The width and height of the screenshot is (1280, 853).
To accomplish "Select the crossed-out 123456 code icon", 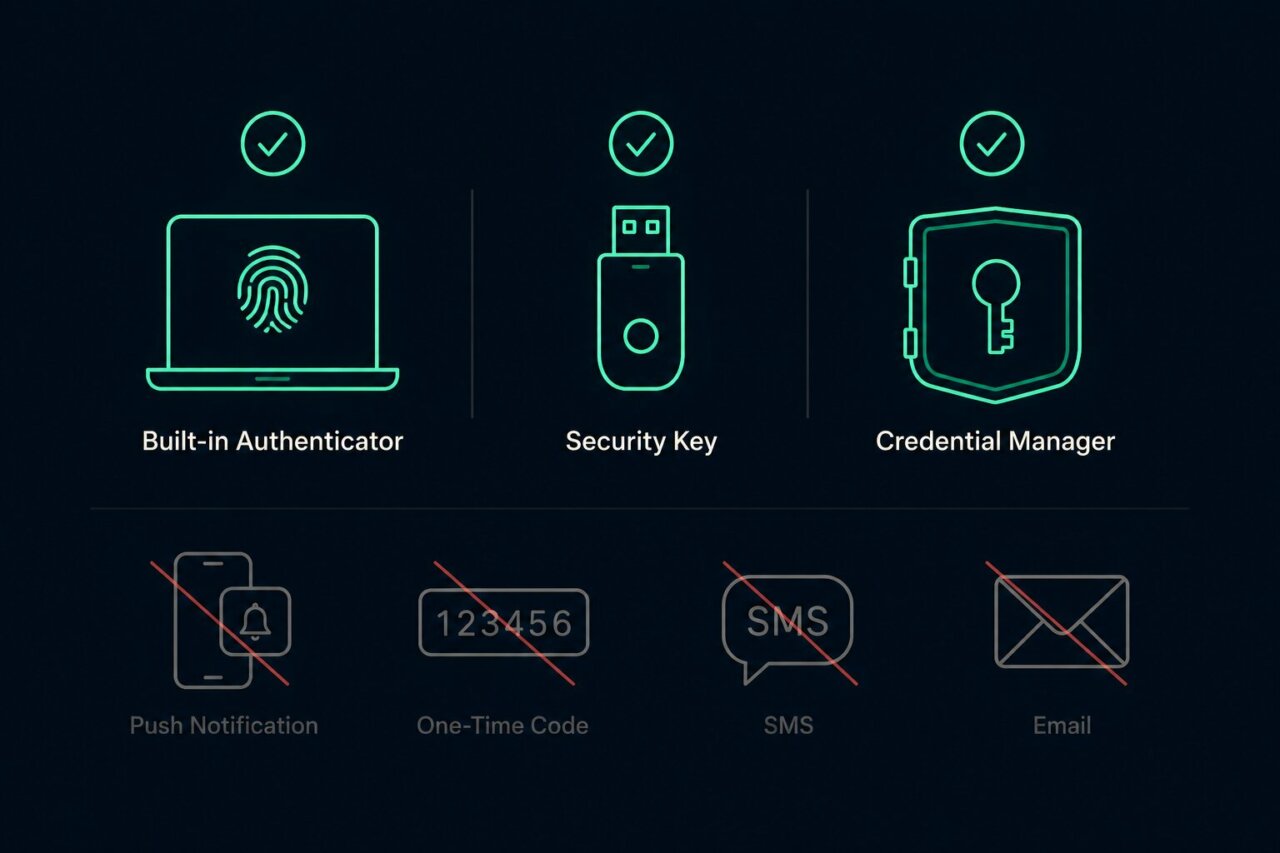I will pyautogui.click(x=503, y=622).
